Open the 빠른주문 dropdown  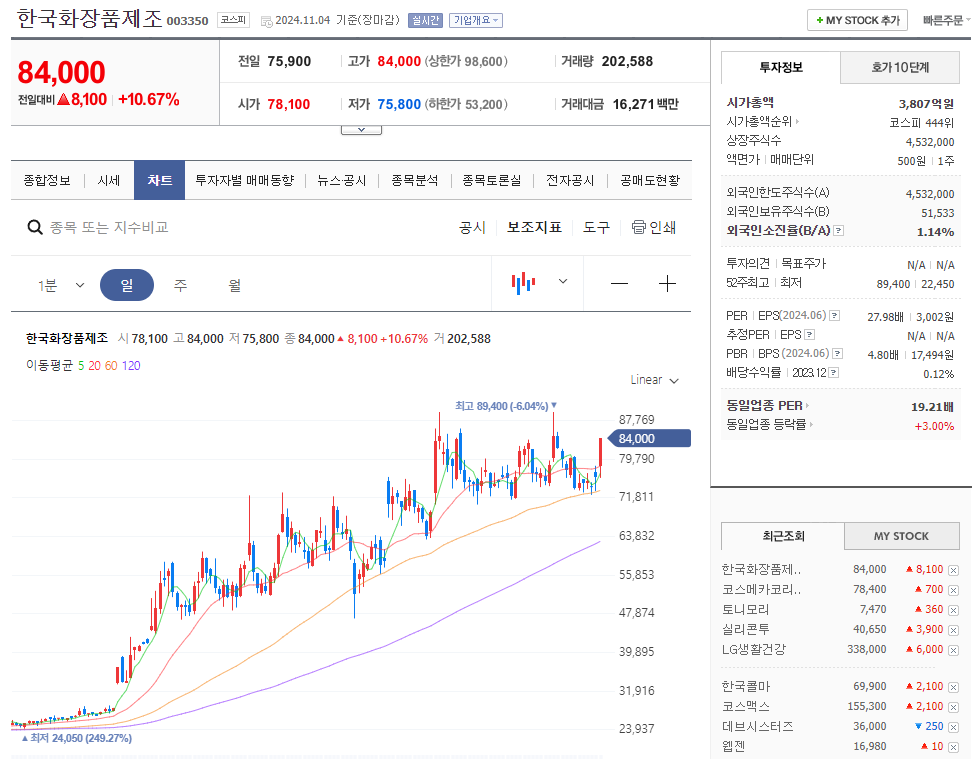[946, 21]
